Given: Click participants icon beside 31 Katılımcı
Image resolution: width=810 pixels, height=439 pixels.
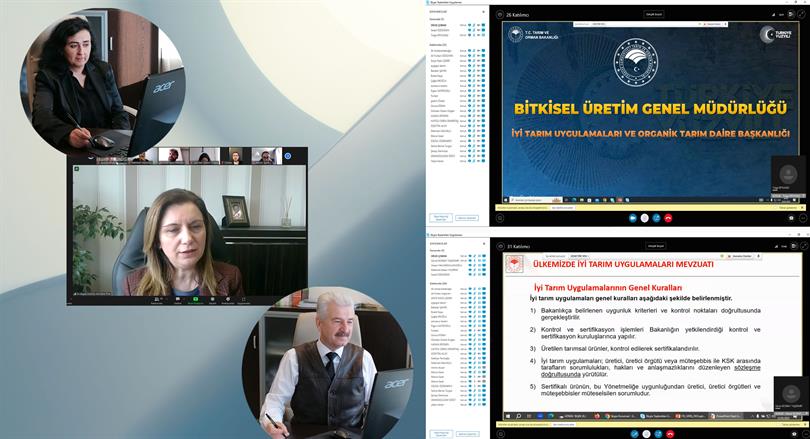Looking at the screenshot, I should pyautogui.click(x=500, y=246).
